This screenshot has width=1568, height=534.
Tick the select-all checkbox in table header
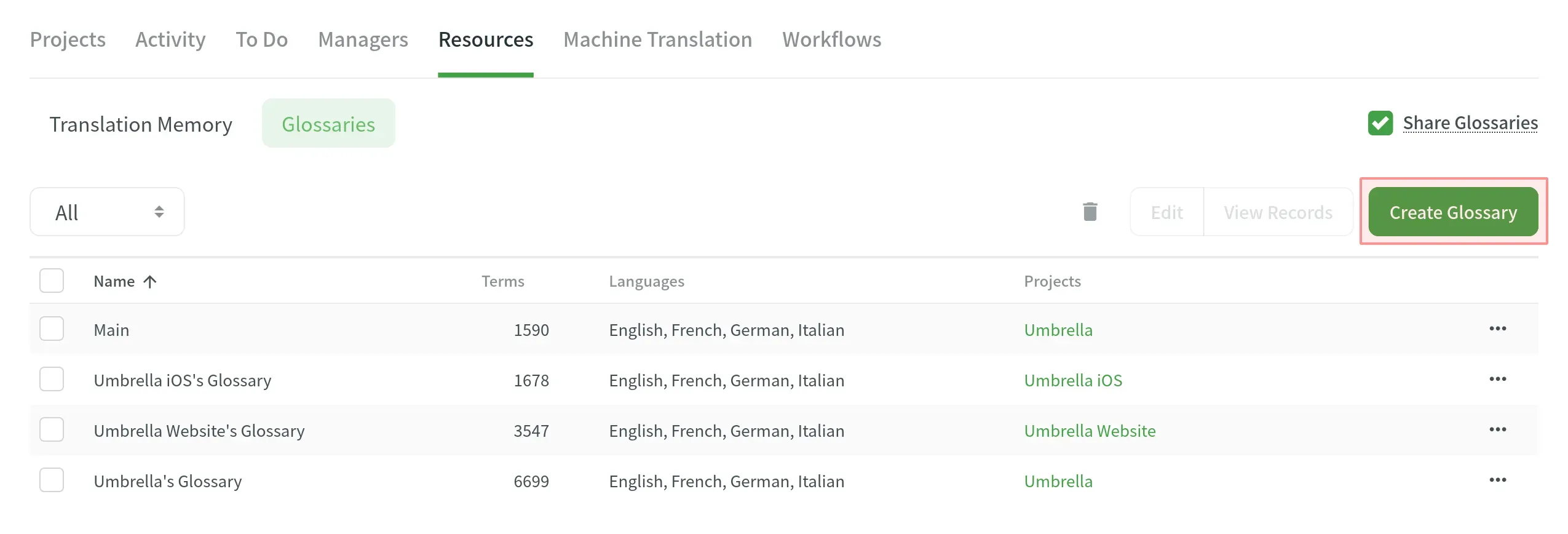click(52, 281)
